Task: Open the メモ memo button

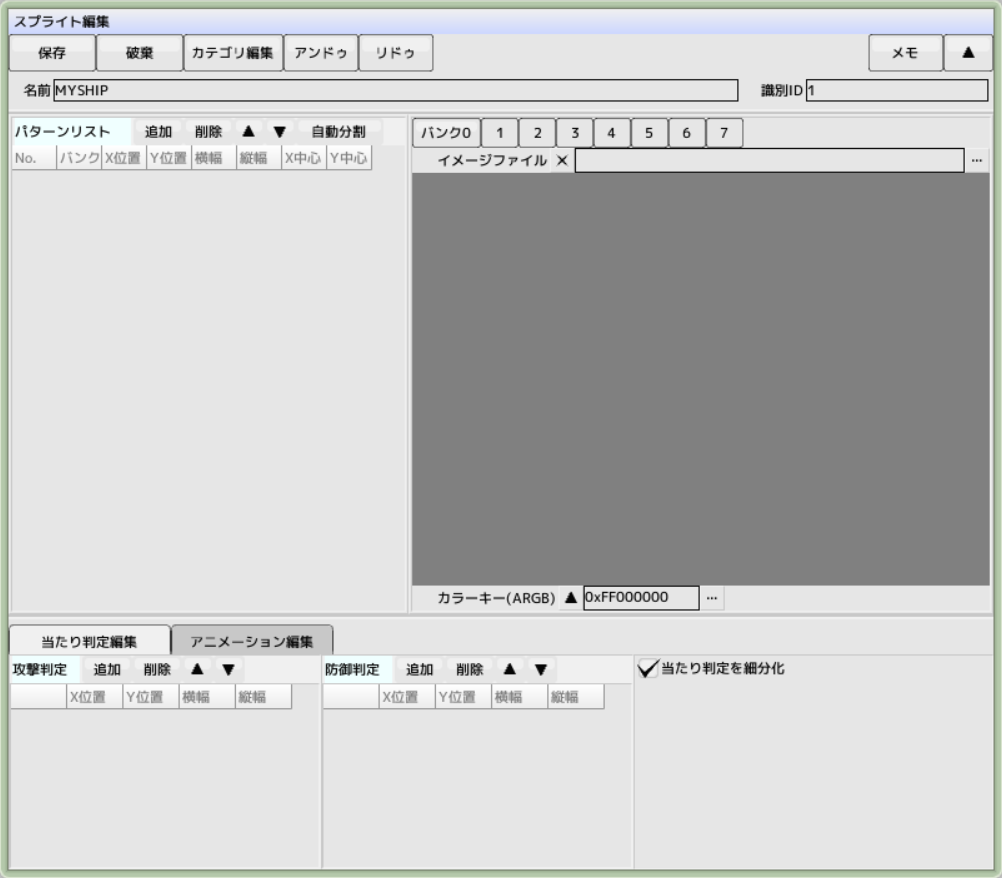Action: click(905, 53)
